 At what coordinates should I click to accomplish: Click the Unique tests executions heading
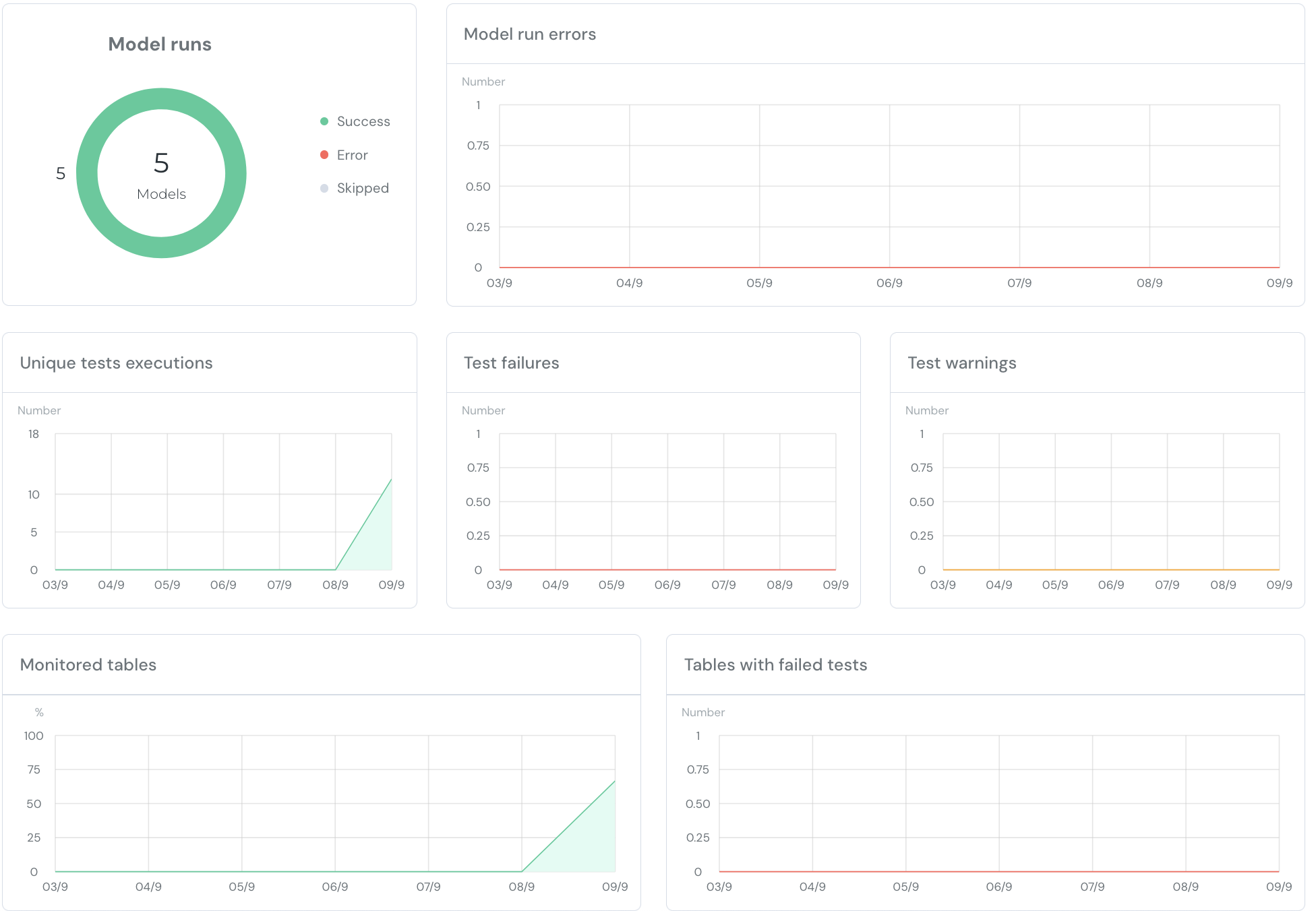point(116,363)
